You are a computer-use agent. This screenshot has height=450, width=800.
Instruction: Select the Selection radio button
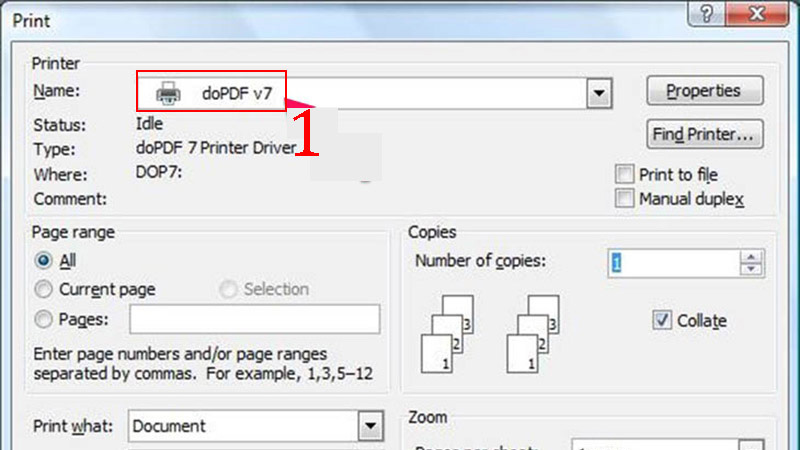coord(228,289)
